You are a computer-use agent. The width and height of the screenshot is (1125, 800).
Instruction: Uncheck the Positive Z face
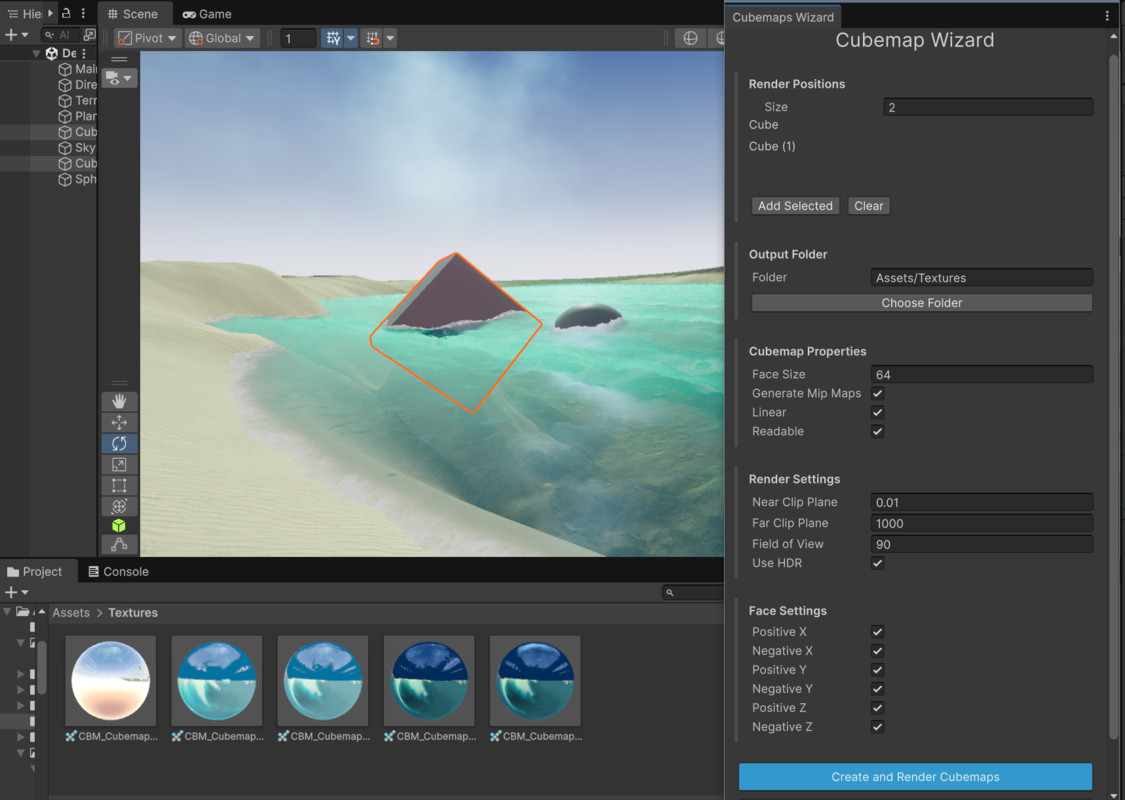point(877,708)
